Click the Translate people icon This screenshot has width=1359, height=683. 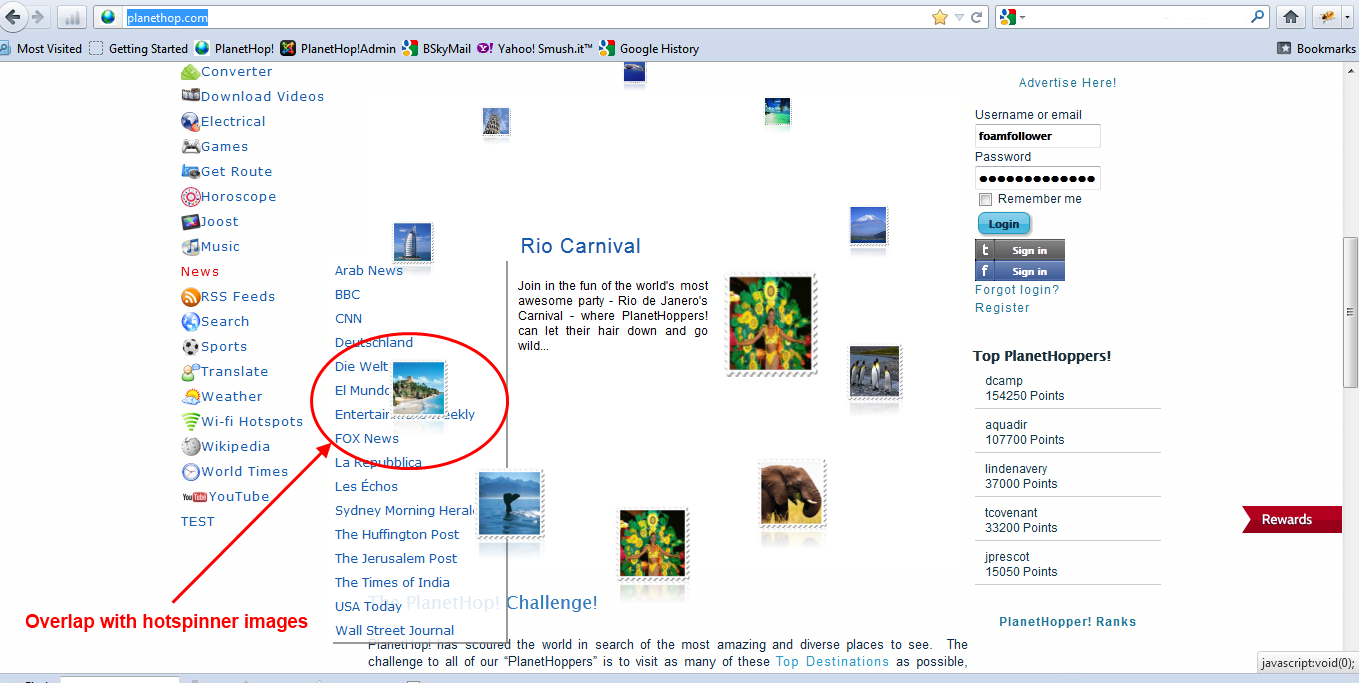pos(190,372)
